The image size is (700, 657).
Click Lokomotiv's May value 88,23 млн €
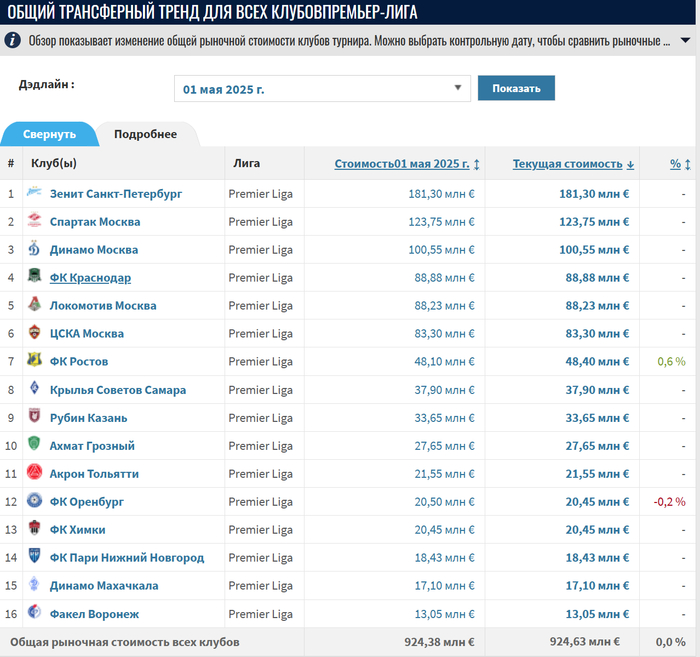(444, 306)
